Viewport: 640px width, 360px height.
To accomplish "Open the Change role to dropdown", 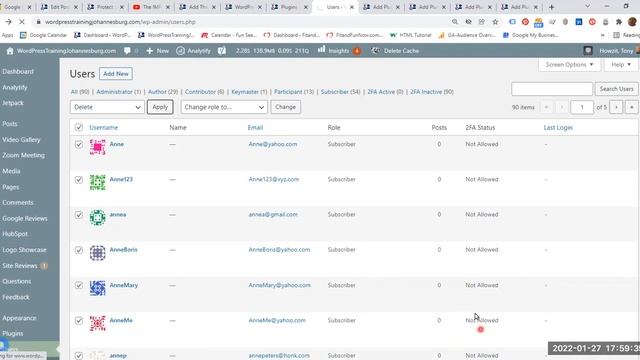I will (x=224, y=107).
